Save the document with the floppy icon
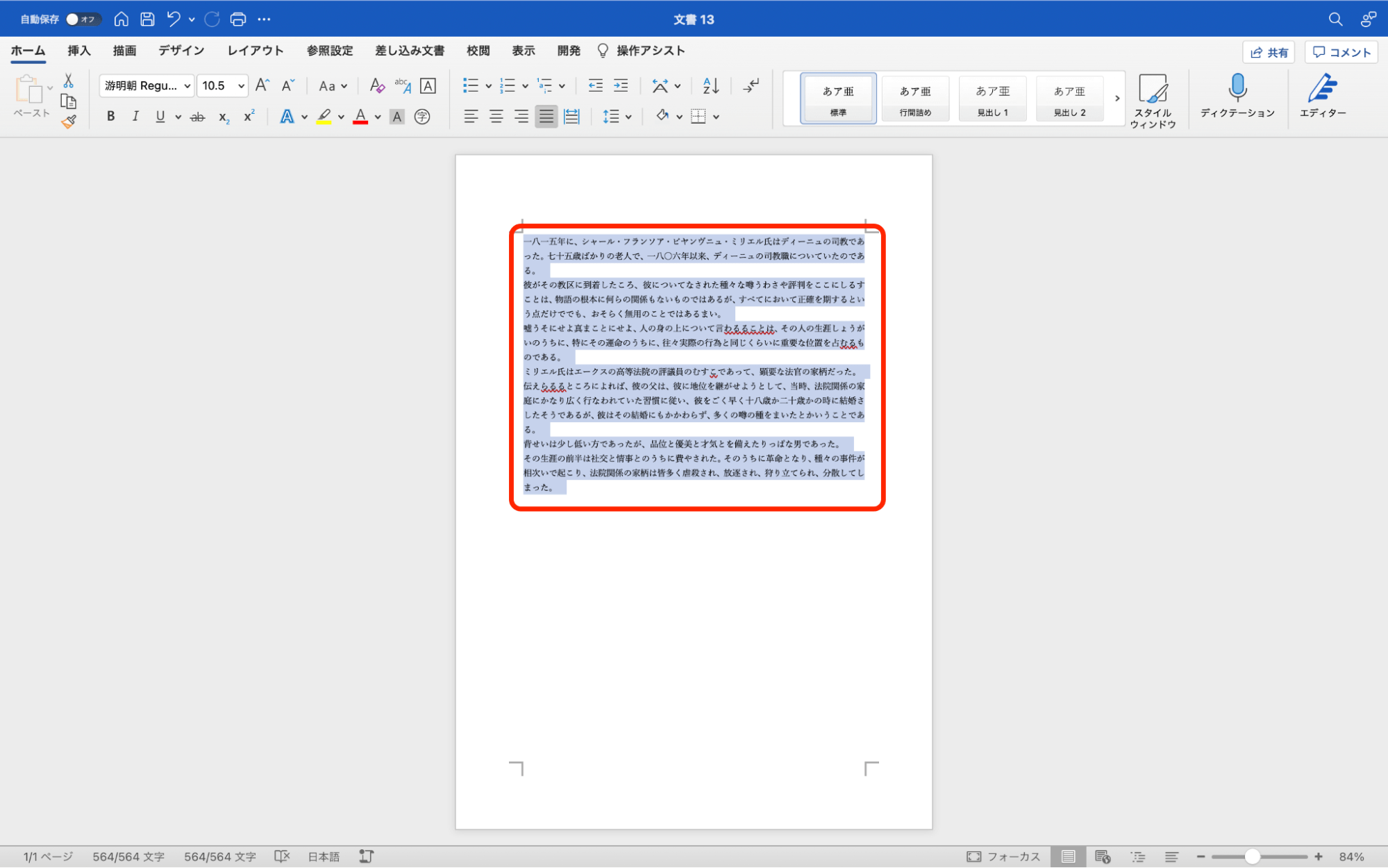Viewport: 1388px width, 868px height. click(x=147, y=19)
